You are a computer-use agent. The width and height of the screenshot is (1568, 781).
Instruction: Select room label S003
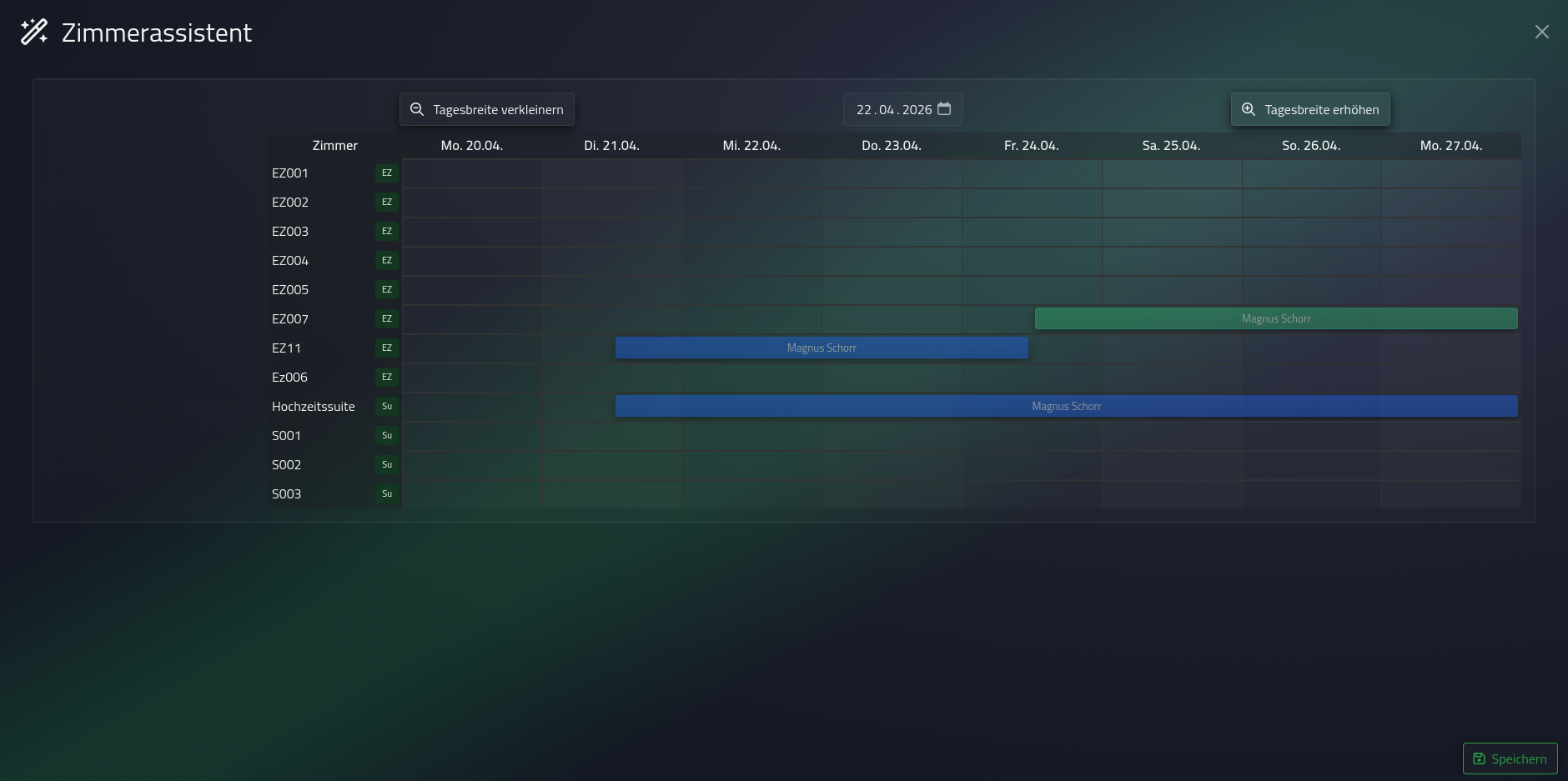pyautogui.click(x=286, y=494)
